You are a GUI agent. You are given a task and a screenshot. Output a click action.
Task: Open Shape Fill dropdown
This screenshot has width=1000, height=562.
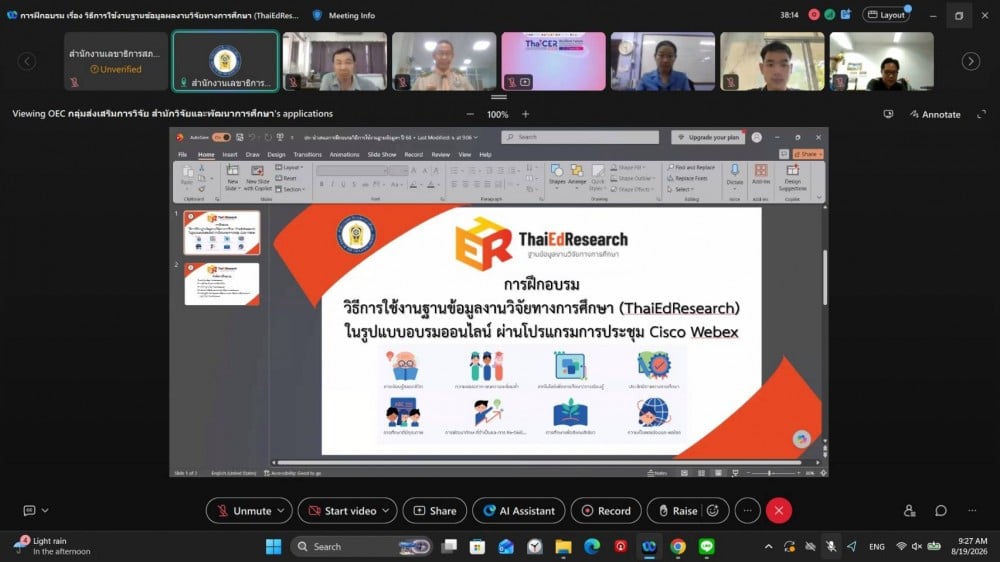[x=628, y=167]
